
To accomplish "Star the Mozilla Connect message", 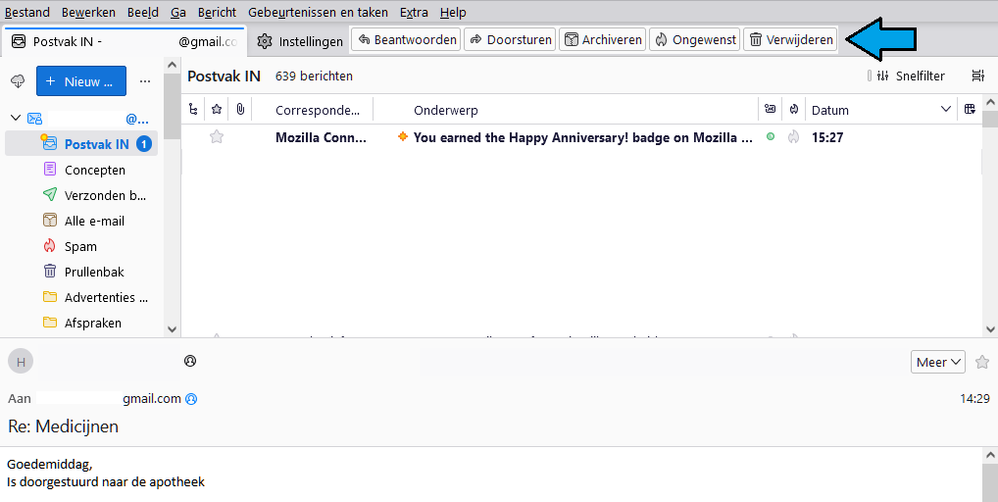I will click(x=216, y=138).
